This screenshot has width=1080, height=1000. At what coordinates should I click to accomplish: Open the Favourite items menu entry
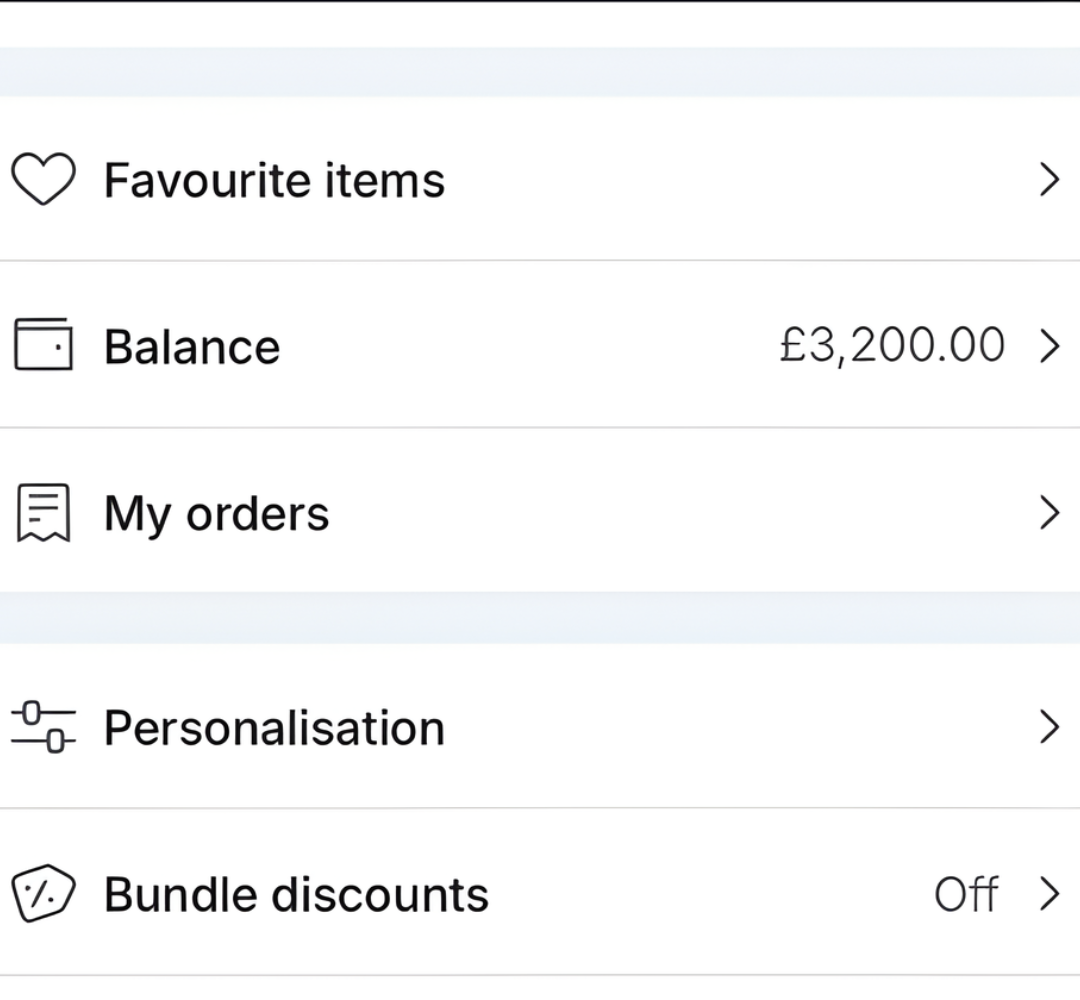click(274, 181)
